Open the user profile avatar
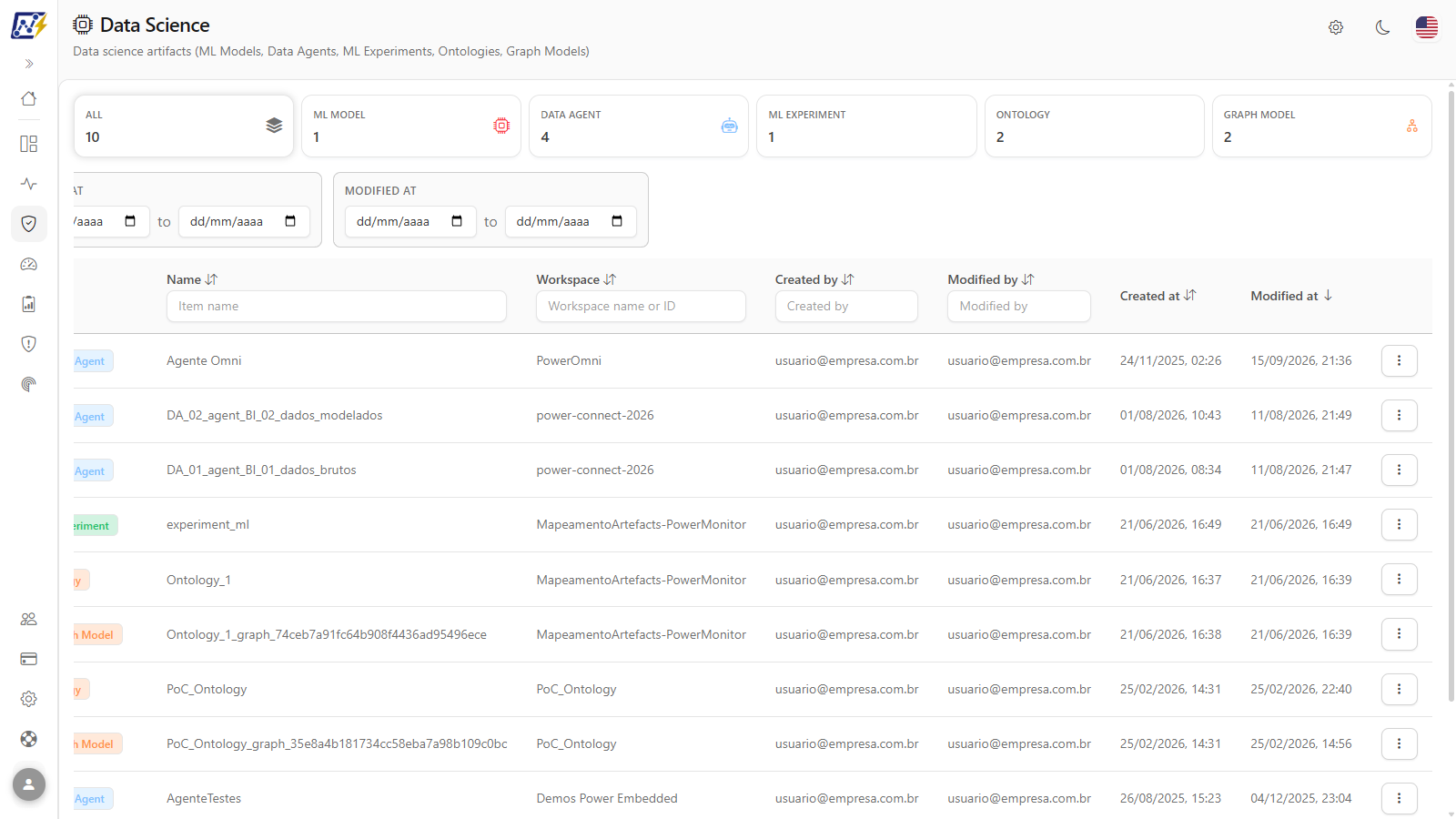 pyautogui.click(x=29, y=784)
